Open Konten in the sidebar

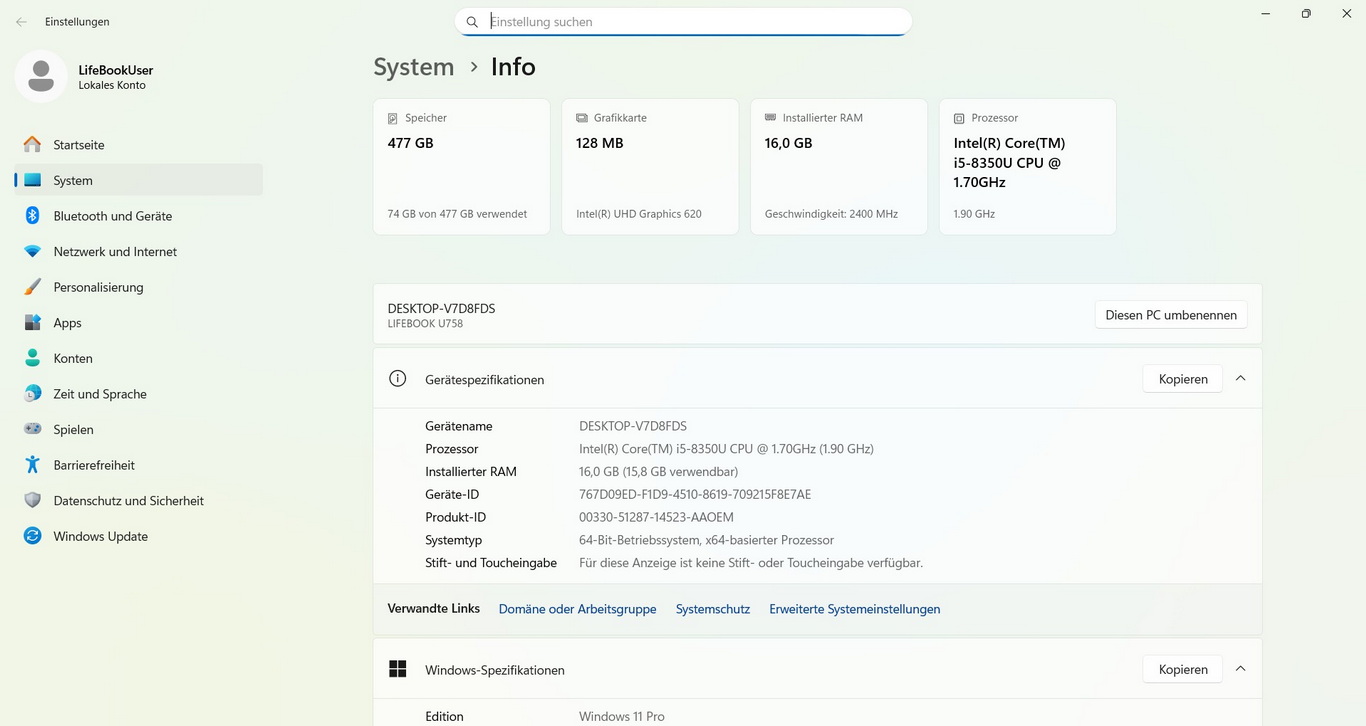73,358
